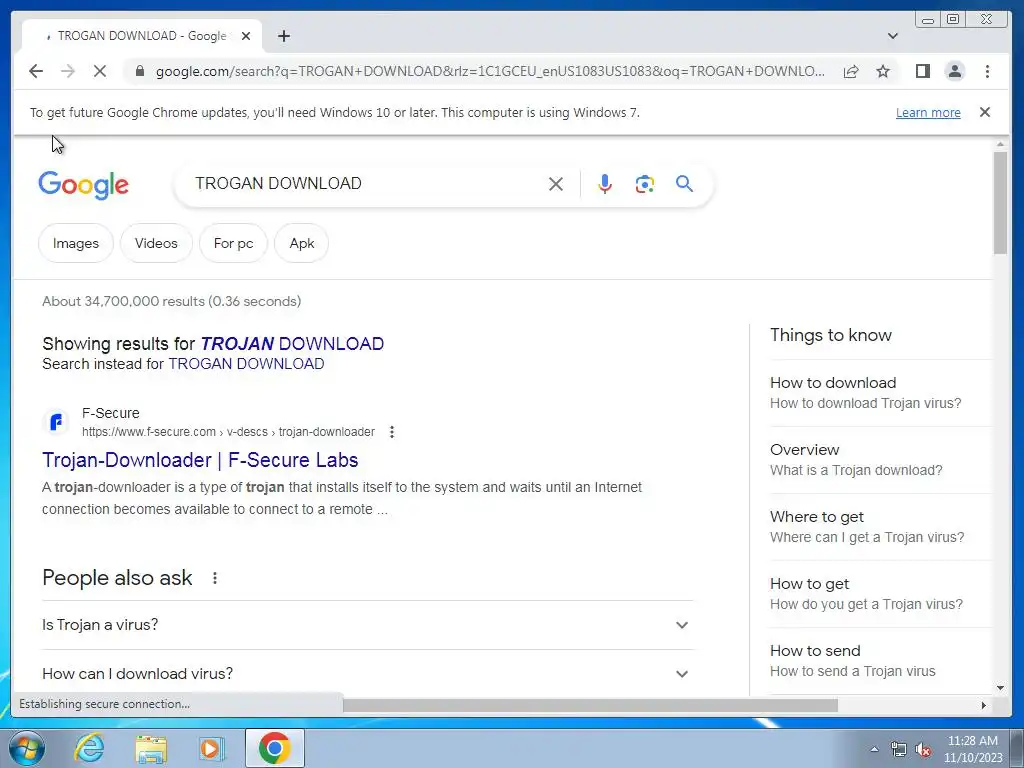
Task: Dismiss the Windows 7 update notice
Action: click(x=985, y=112)
